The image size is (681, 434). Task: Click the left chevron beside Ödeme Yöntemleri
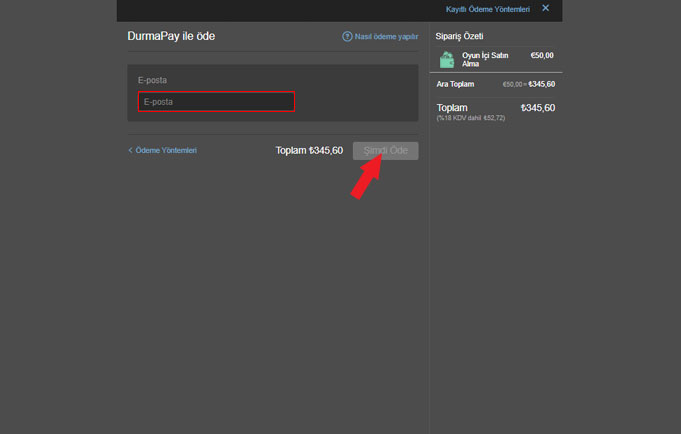[x=130, y=150]
